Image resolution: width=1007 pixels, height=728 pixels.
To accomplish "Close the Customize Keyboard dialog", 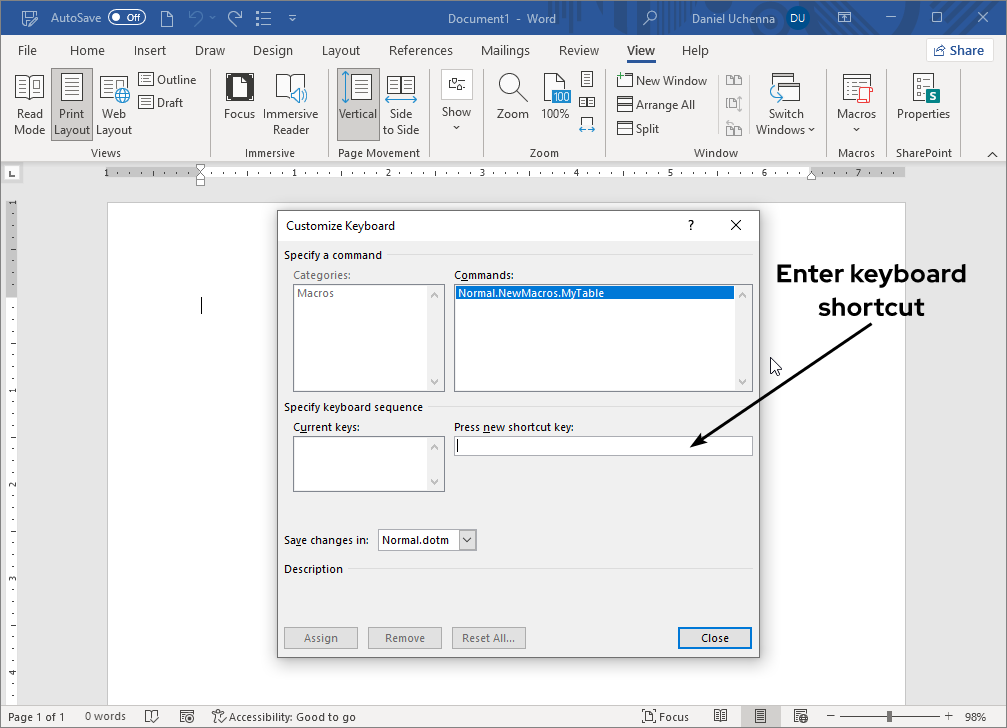I will (x=714, y=637).
